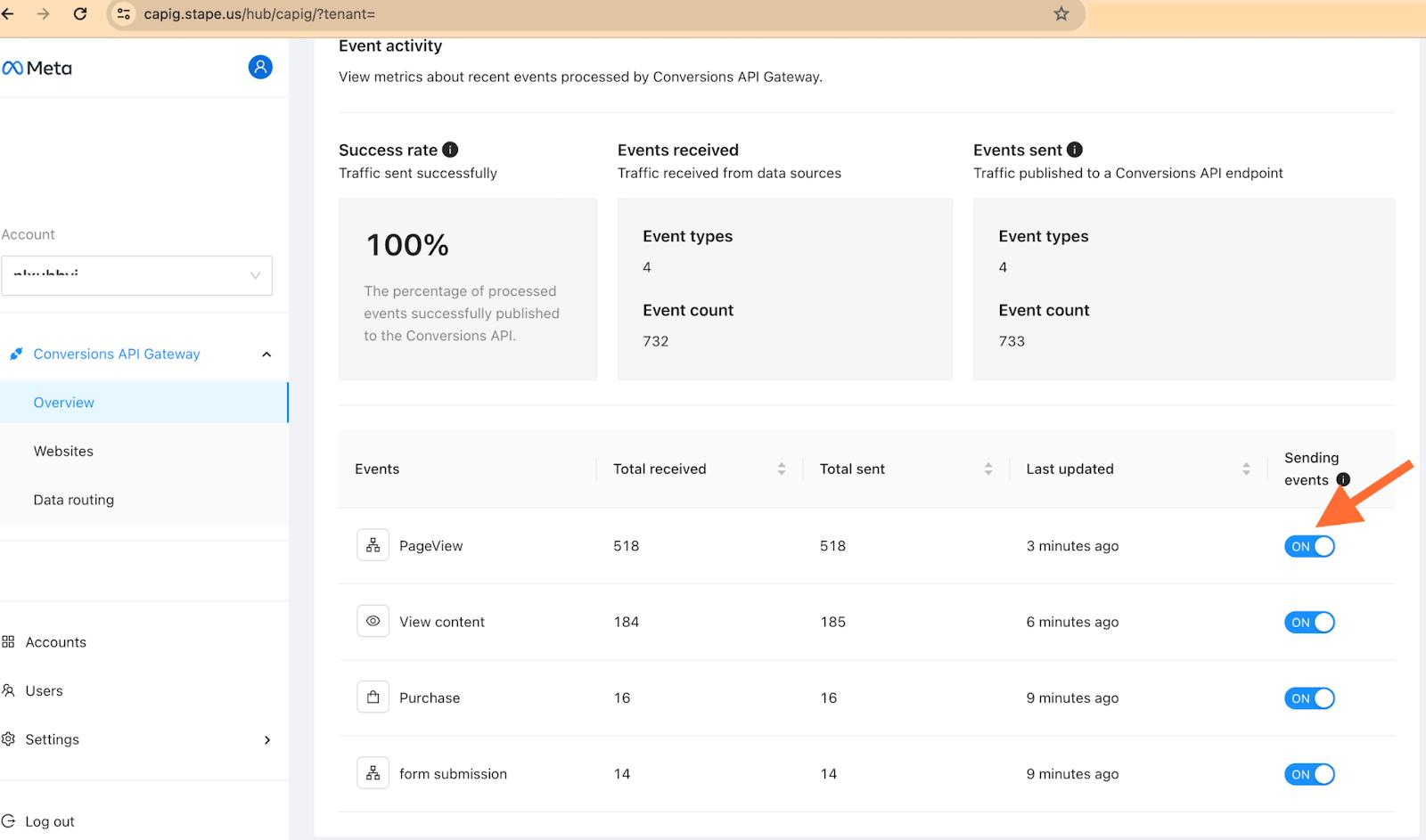Sort table by Total sent
The height and width of the screenshot is (840, 1426).
tap(988, 469)
